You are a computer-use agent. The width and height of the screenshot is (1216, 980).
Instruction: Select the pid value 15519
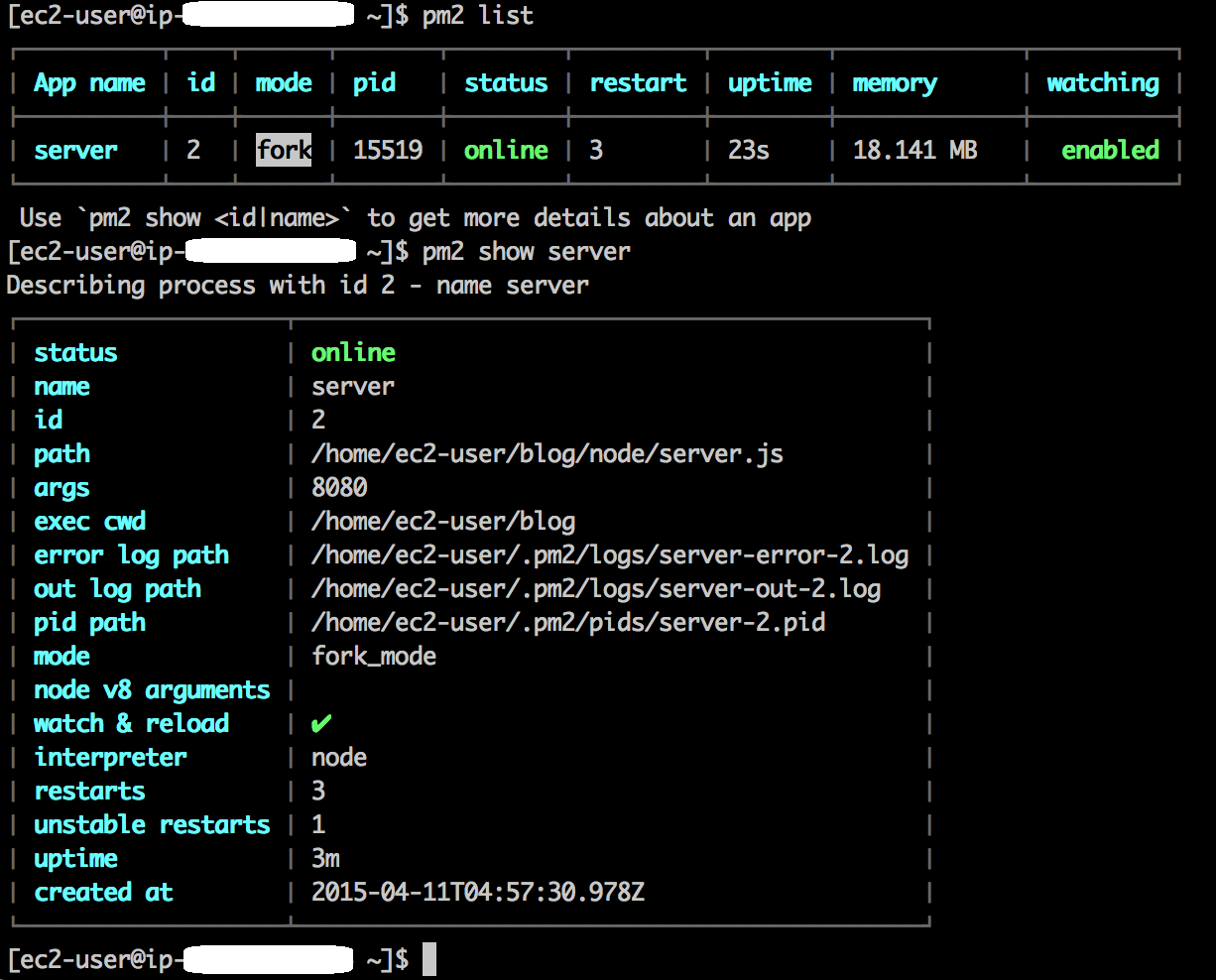click(388, 150)
